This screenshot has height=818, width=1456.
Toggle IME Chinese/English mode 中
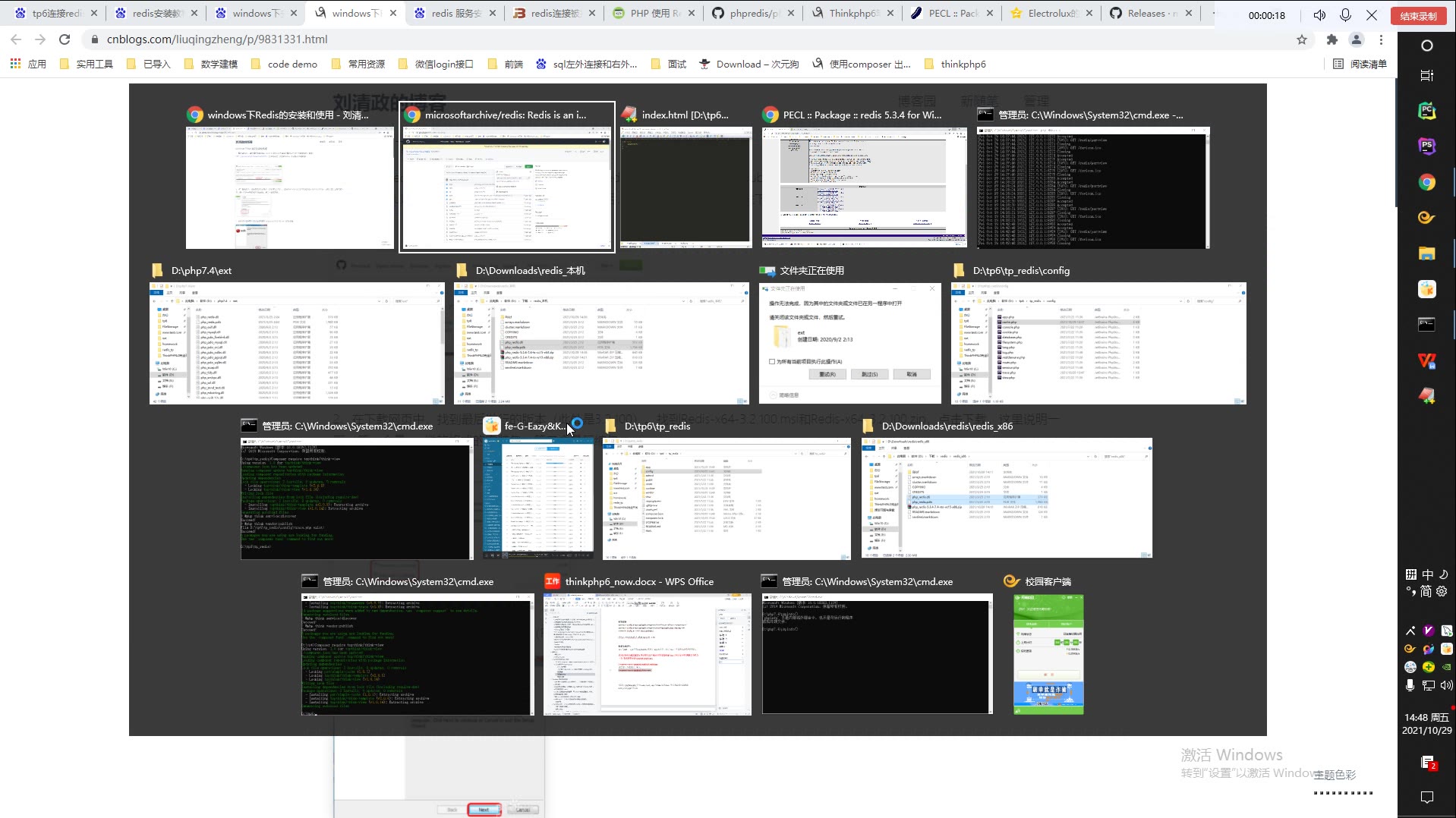[x=1427, y=574]
